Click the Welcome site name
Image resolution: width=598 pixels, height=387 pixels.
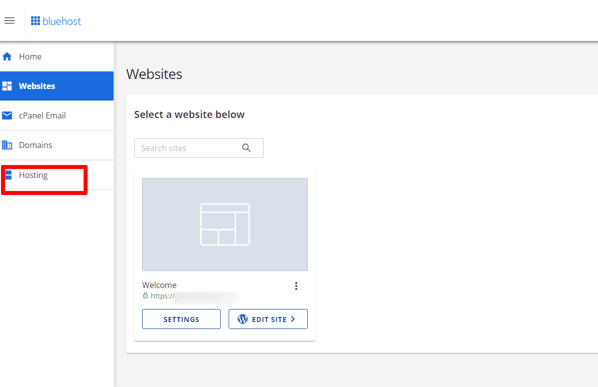click(x=159, y=285)
